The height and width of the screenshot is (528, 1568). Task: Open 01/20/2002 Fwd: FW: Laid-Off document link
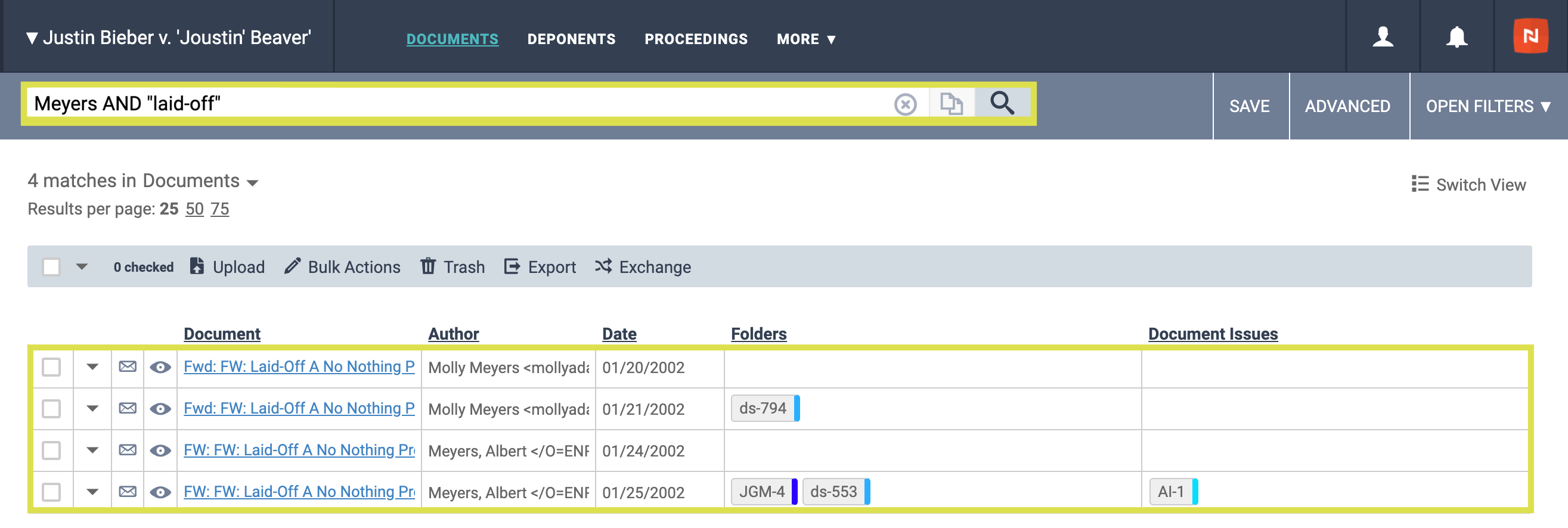tap(299, 367)
